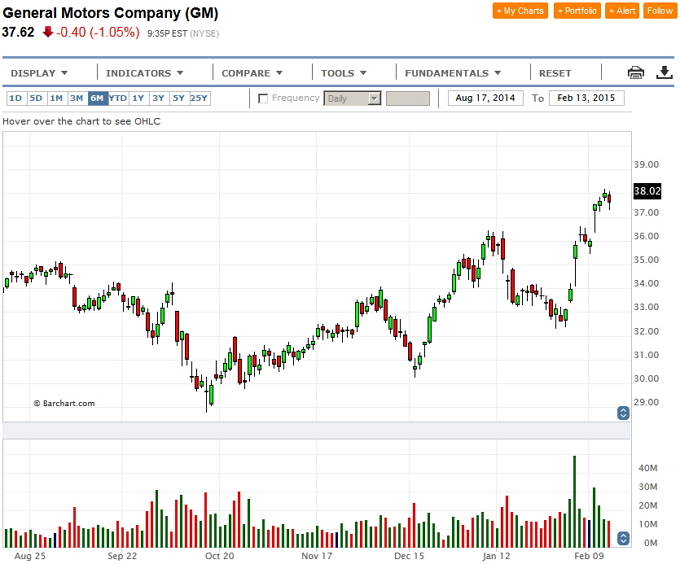Click the 39.00 price axis label
Screen dimensions: 680x564
pos(646,165)
